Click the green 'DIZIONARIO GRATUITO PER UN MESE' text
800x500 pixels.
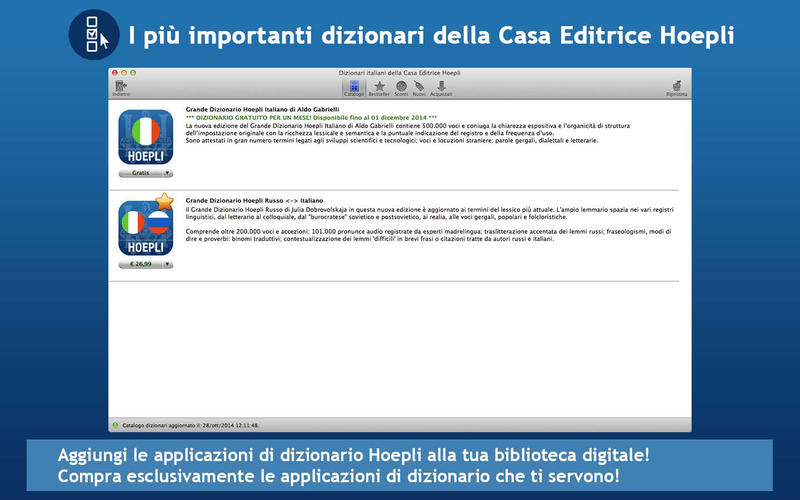click(x=311, y=117)
